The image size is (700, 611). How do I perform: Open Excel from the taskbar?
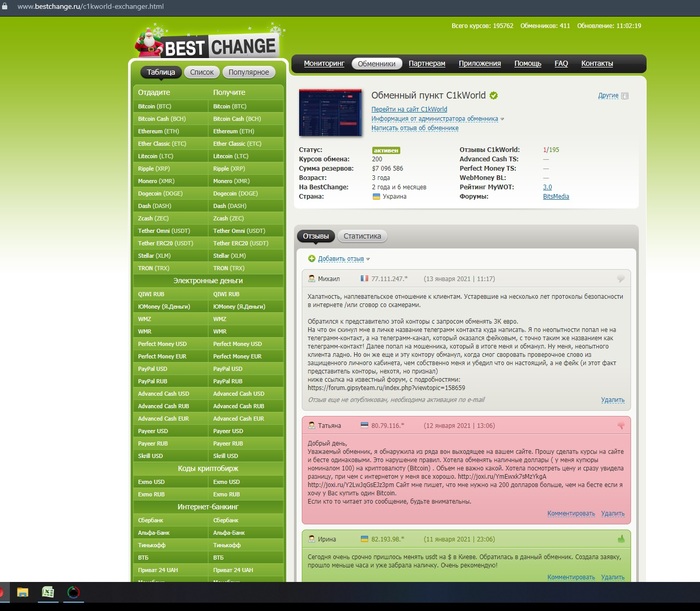coord(48,592)
